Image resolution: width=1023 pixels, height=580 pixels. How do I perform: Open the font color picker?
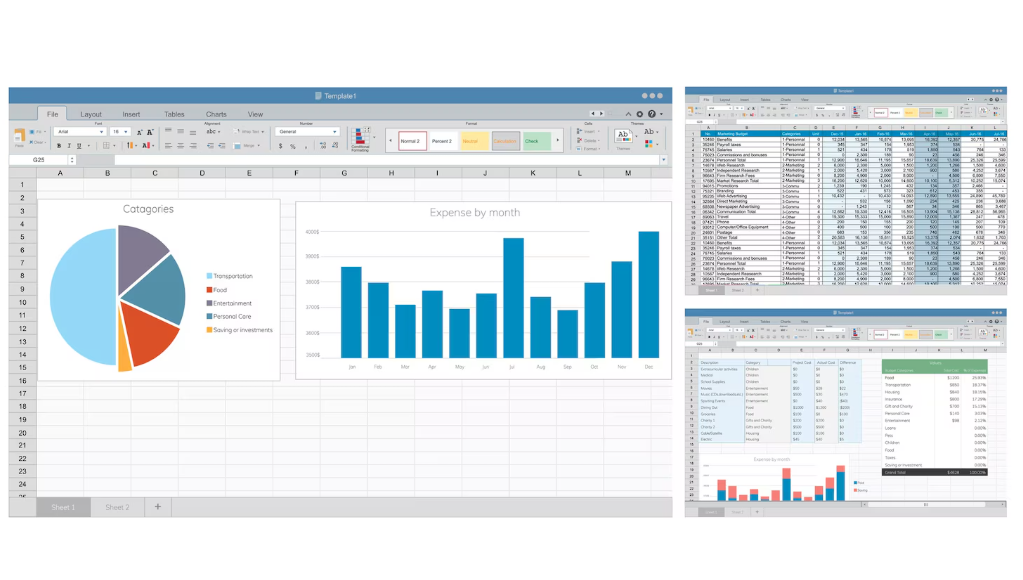pyautogui.click(x=147, y=146)
